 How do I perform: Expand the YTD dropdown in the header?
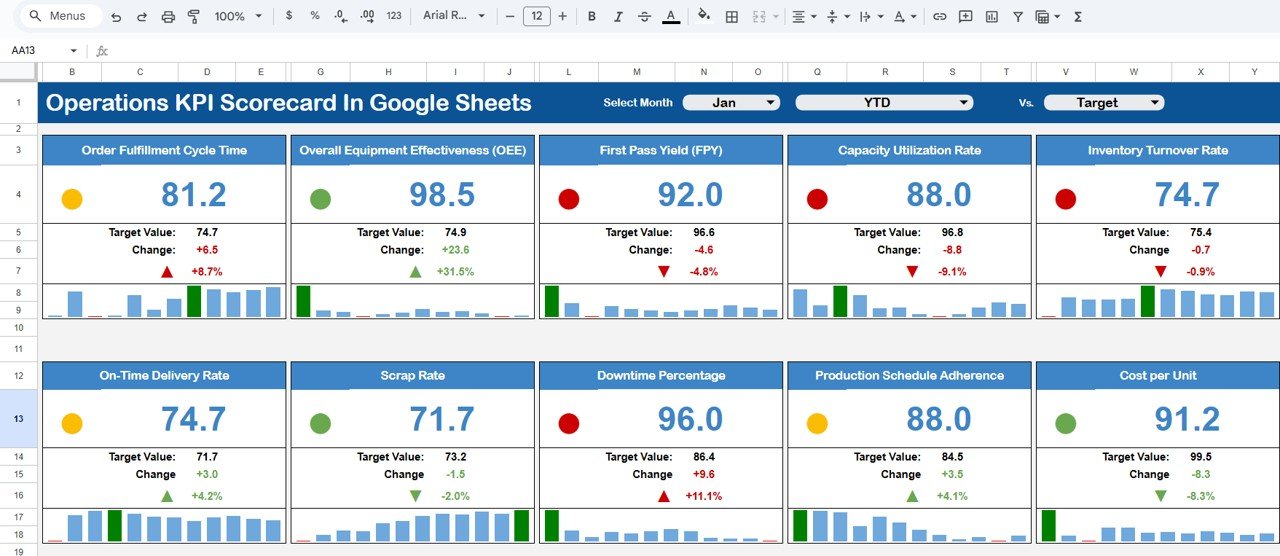pos(884,103)
